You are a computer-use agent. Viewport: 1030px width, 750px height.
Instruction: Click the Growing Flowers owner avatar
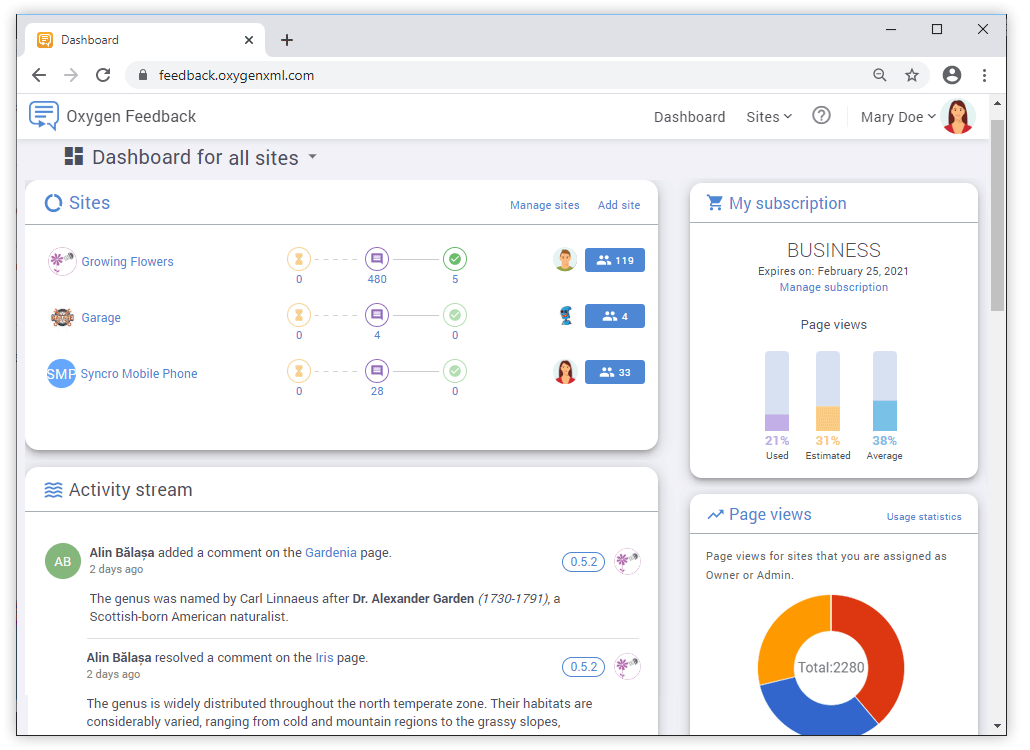point(565,259)
